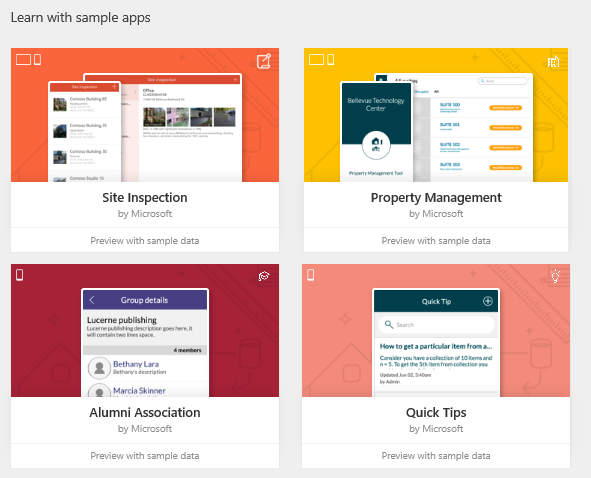Screen dimensions: 591x478
Task: Click the building icon on Property Management card
Action: click(554, 61)
